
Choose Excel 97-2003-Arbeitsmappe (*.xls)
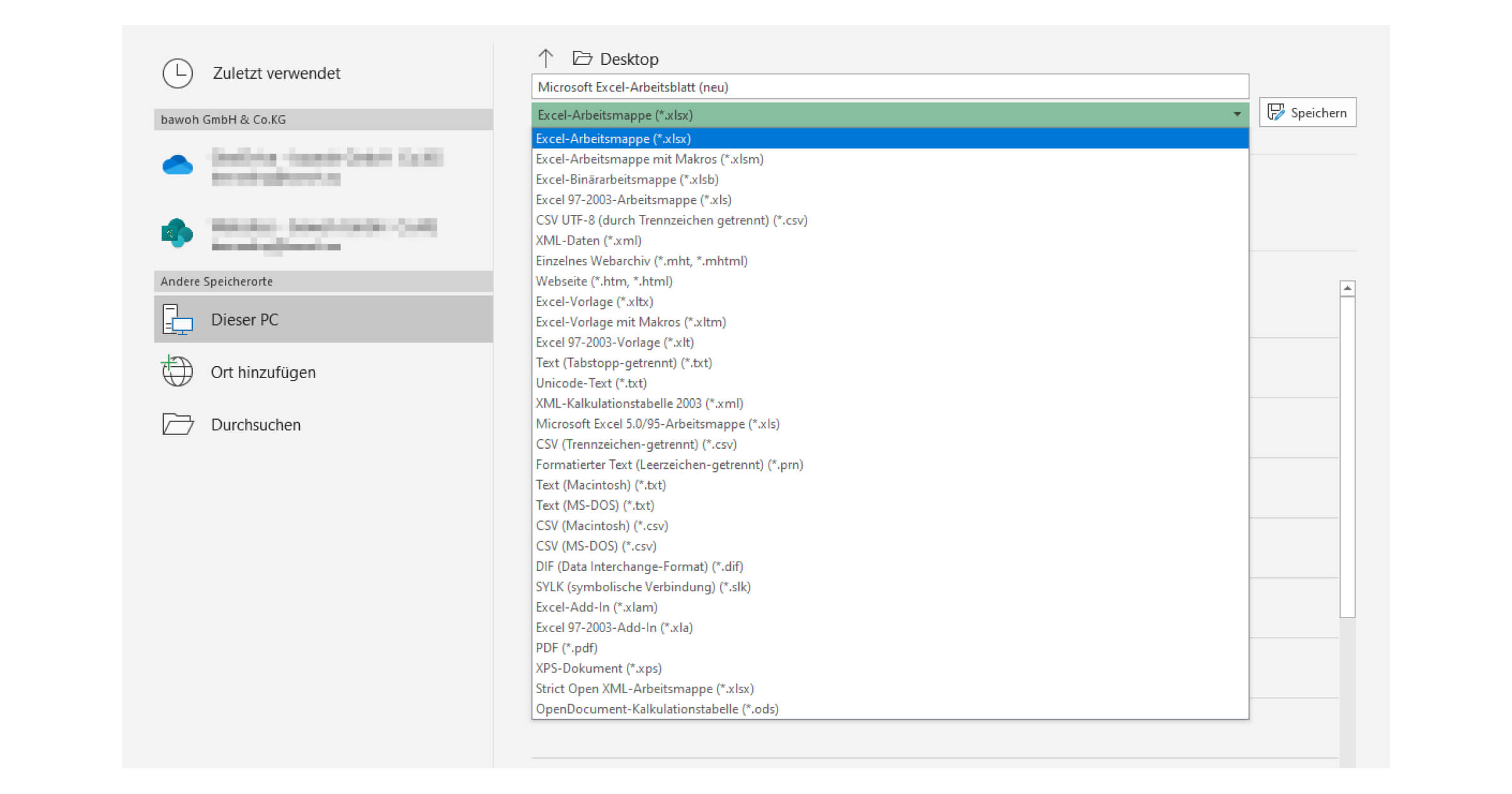tap(633, 200)
